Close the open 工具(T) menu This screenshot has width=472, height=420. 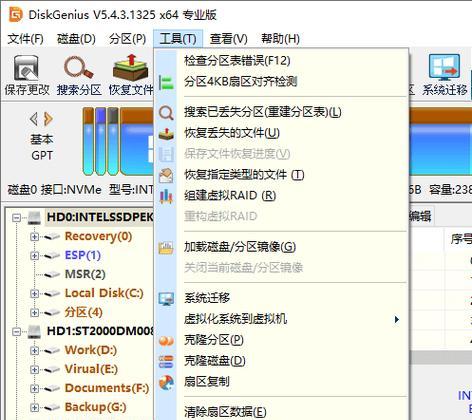pos(178,39)
